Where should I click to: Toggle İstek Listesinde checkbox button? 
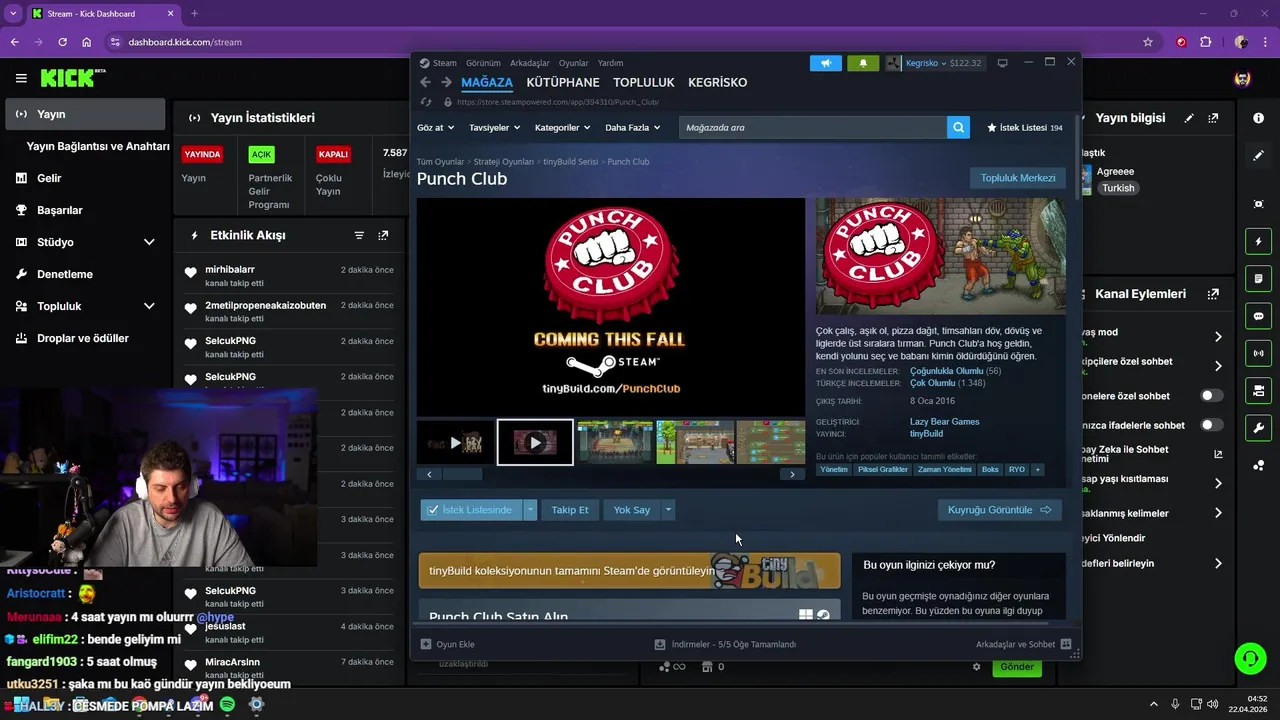click(x=472, y=510)
